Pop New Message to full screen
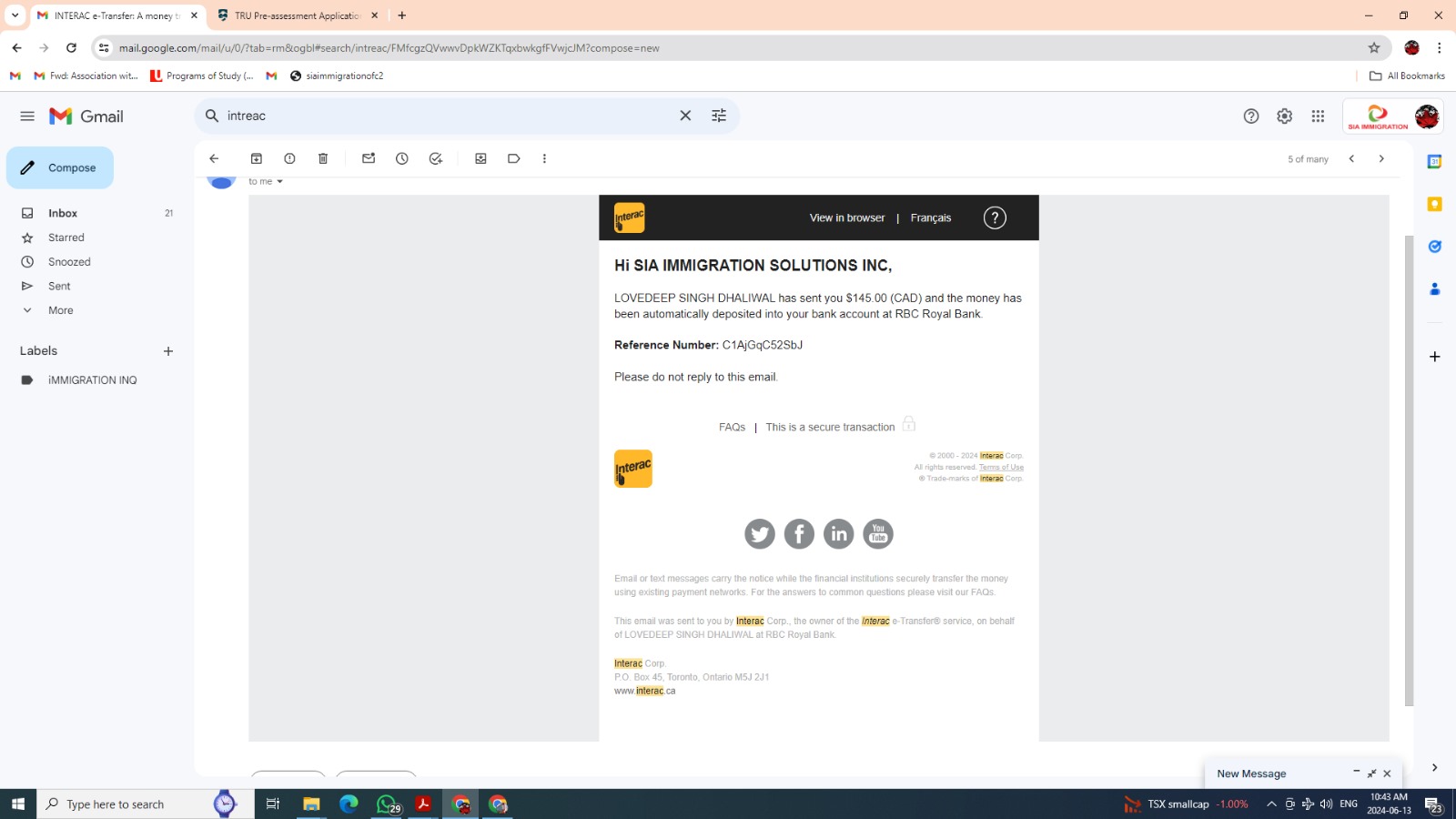Image resolution: width=1456 pixels, height=819 pixels. tap(1371, 773)
